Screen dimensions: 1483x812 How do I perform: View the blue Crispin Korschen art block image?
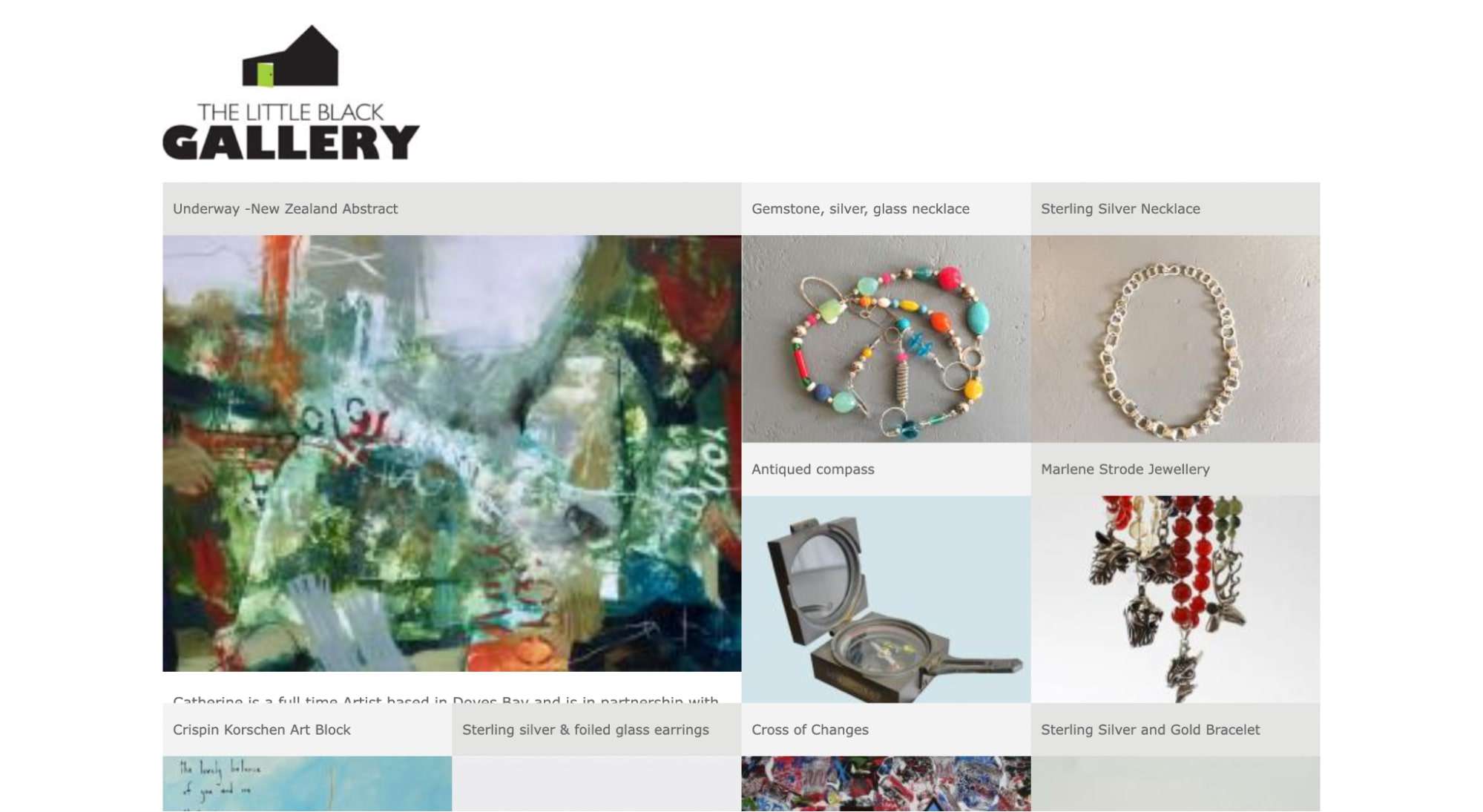click(307, 784)
